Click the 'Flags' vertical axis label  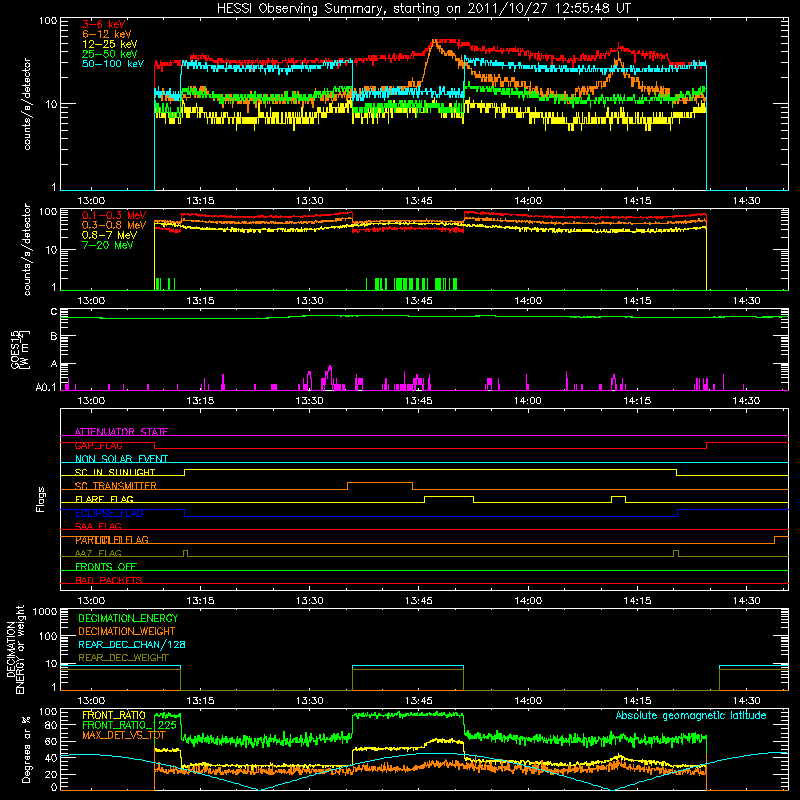41,499
